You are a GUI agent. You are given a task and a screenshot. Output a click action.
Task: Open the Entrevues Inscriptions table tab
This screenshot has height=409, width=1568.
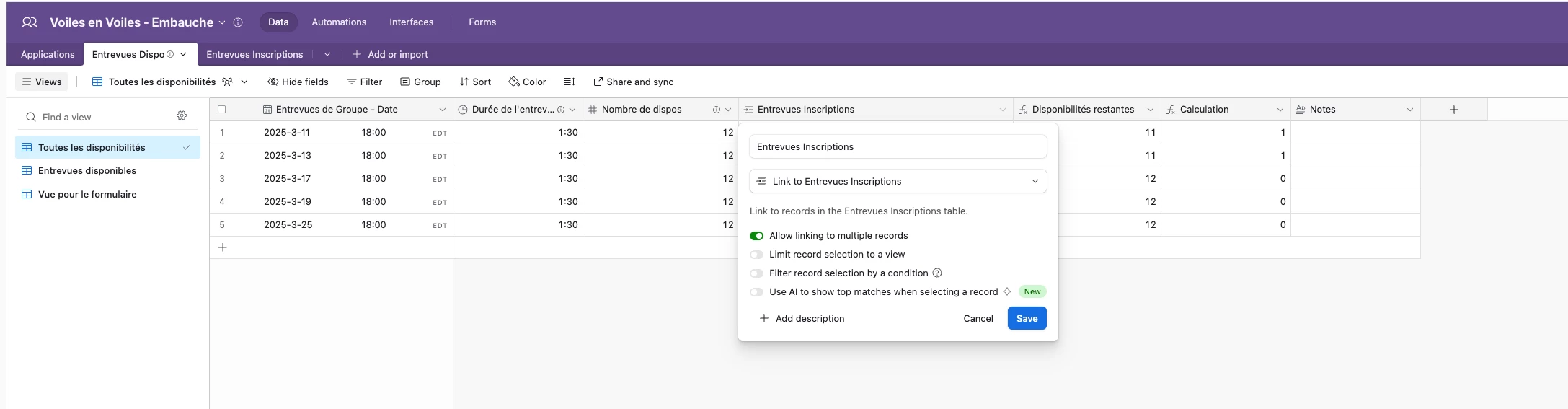coord(254,54)
